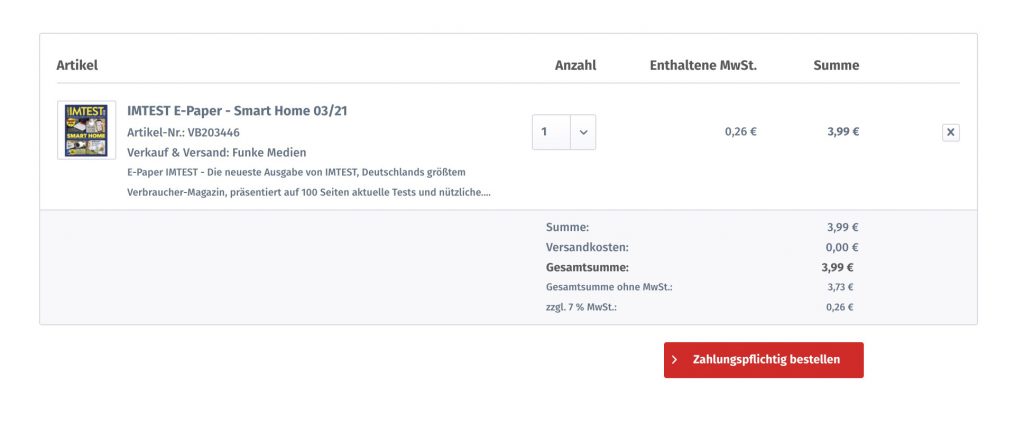Open the quantity dropdown arrow

[583, 132]
